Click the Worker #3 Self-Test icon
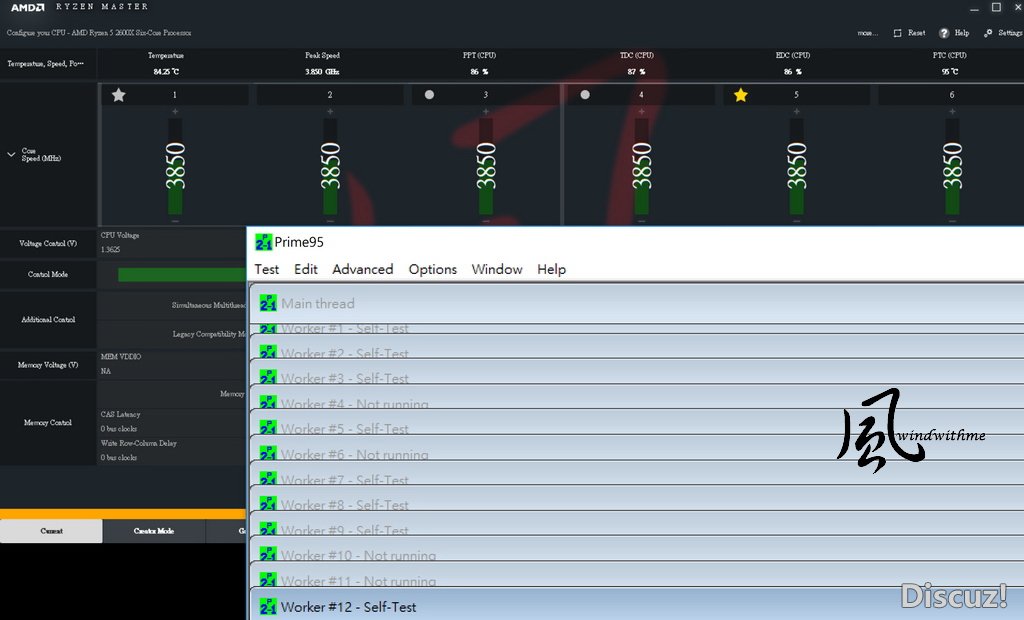1024x620 pixels. pos(268,377)
